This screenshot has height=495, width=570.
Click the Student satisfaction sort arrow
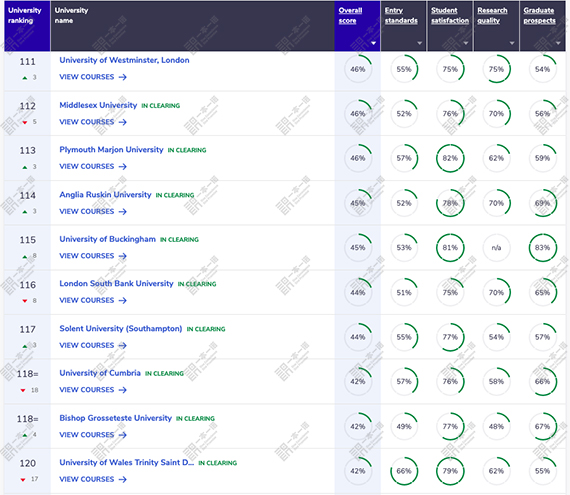tap(466, 43)
